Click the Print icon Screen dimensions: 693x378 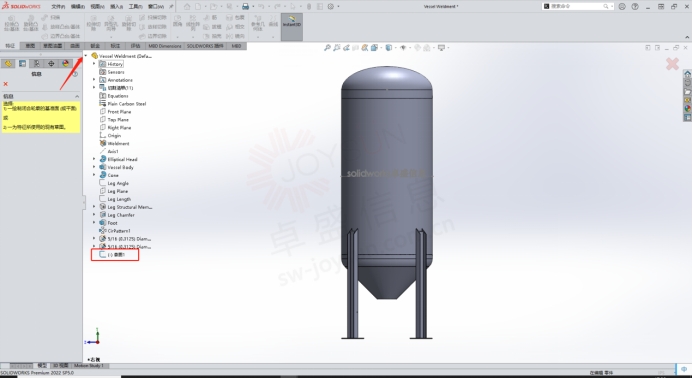tap(245, 6)
